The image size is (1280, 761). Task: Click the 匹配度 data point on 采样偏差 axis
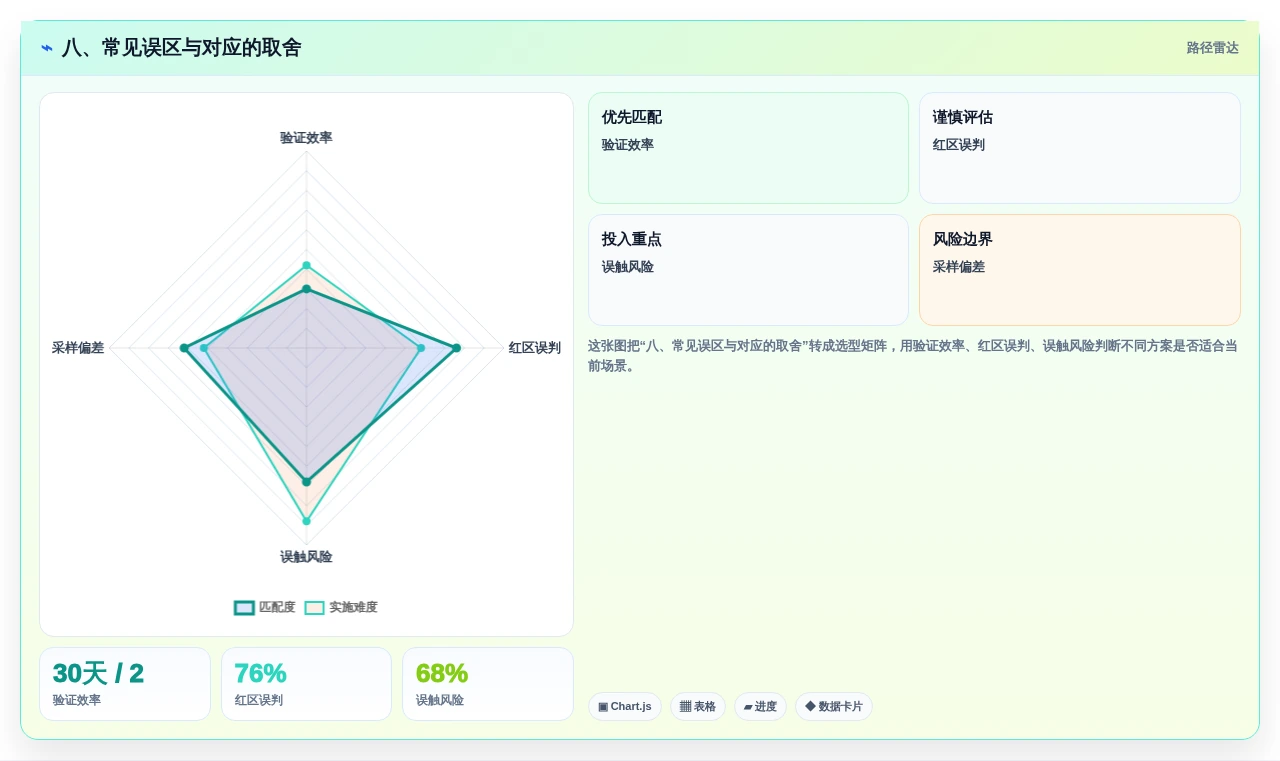point(184,348)
